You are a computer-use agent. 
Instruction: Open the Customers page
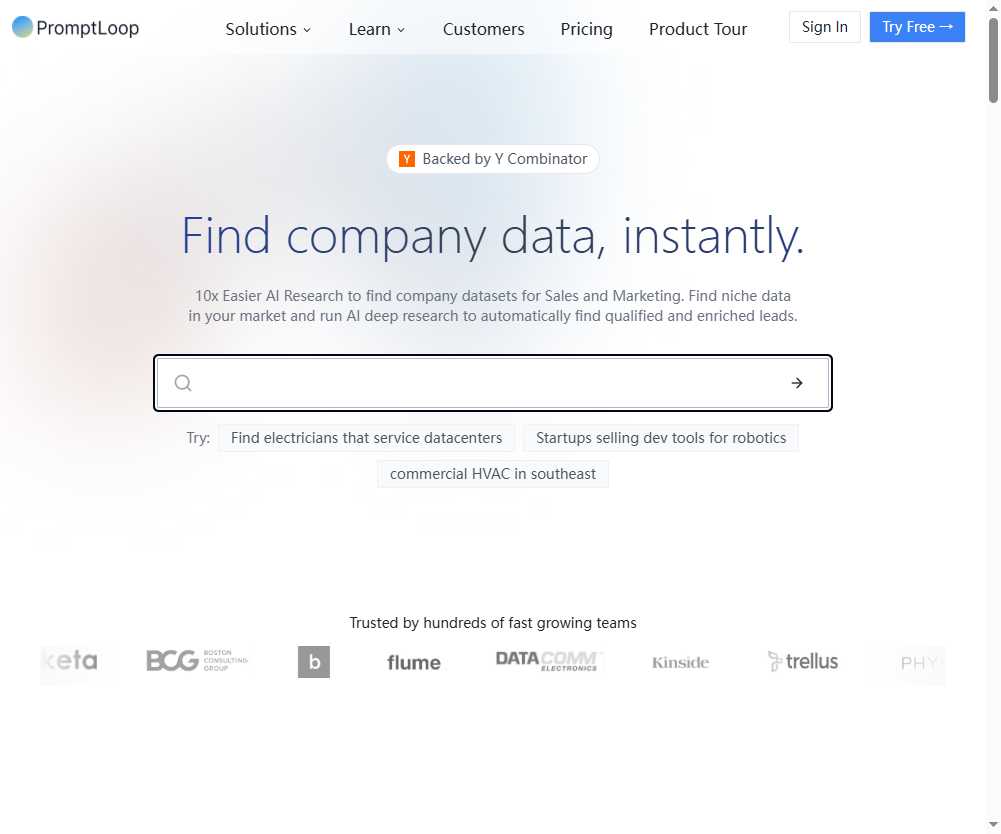click(x=483, y=29)
